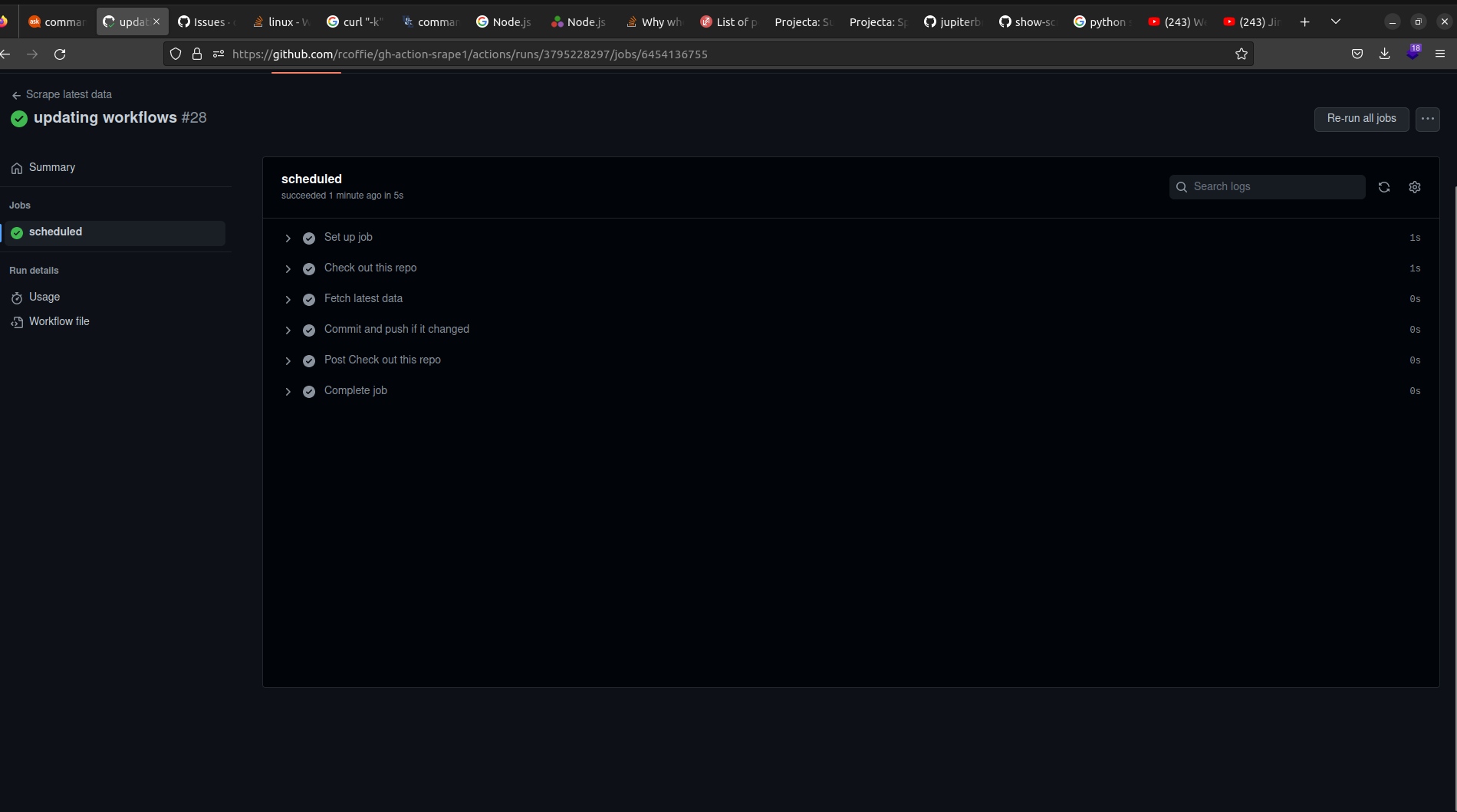Image resolution: width=1457 pixels, height=812 pixels.
Task: Switch to the List of p tab
Action: (729, 21)
